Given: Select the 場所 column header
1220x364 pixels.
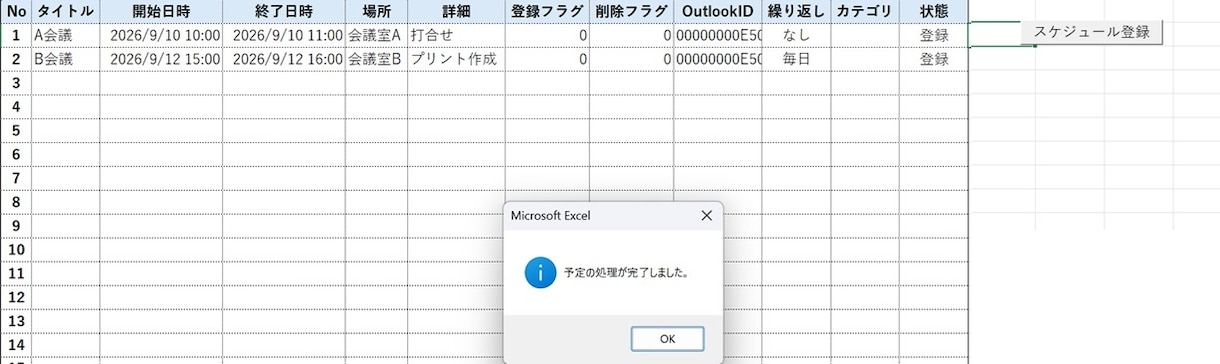Looking at the screenshot, I should coord(376,11).
